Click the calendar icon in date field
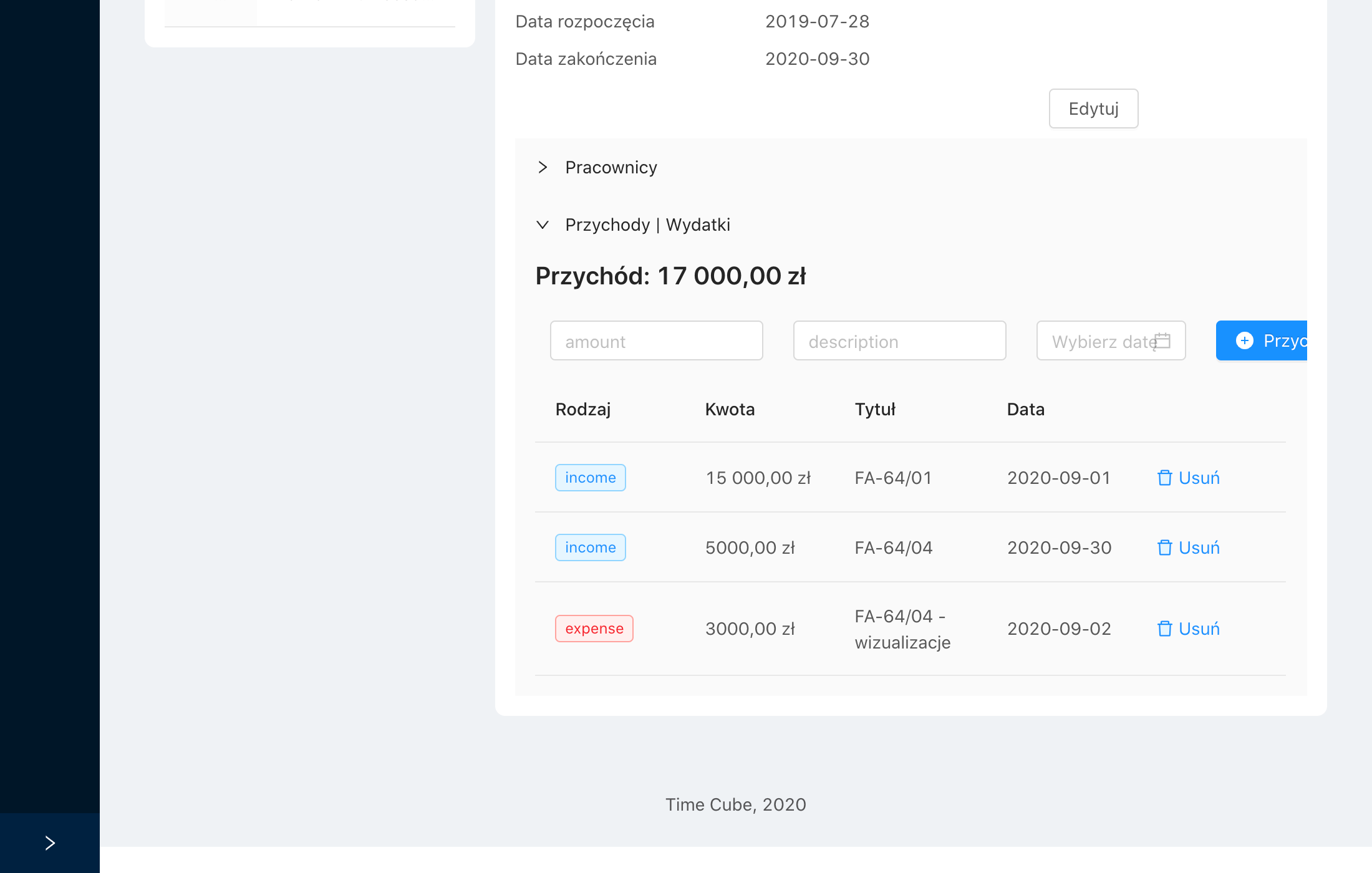1372x873 pixels. (x=1162, y=340)
